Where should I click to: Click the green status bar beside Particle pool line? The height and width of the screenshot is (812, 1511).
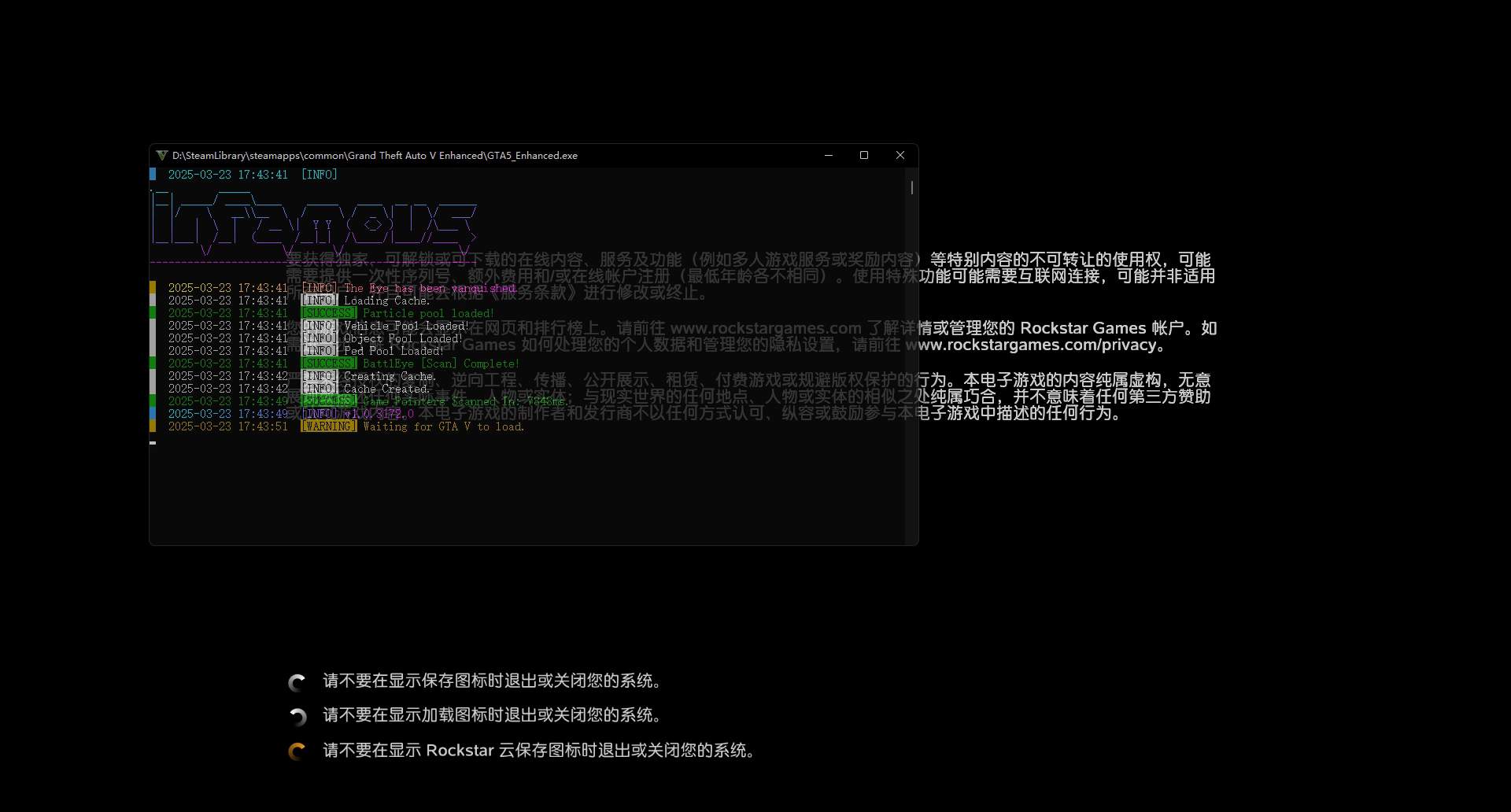(x=153, y=312)
